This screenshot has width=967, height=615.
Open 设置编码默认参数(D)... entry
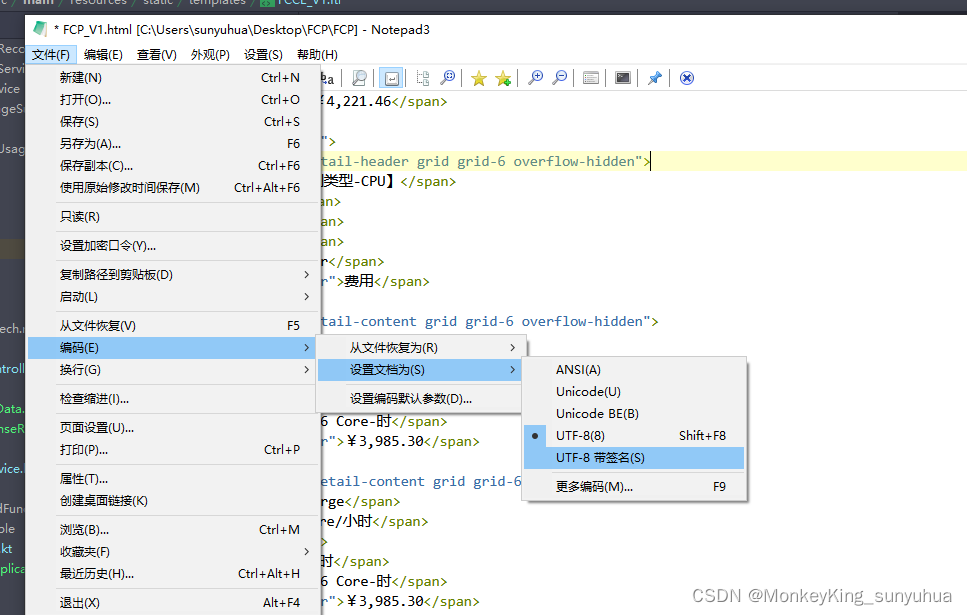[420, 399]
